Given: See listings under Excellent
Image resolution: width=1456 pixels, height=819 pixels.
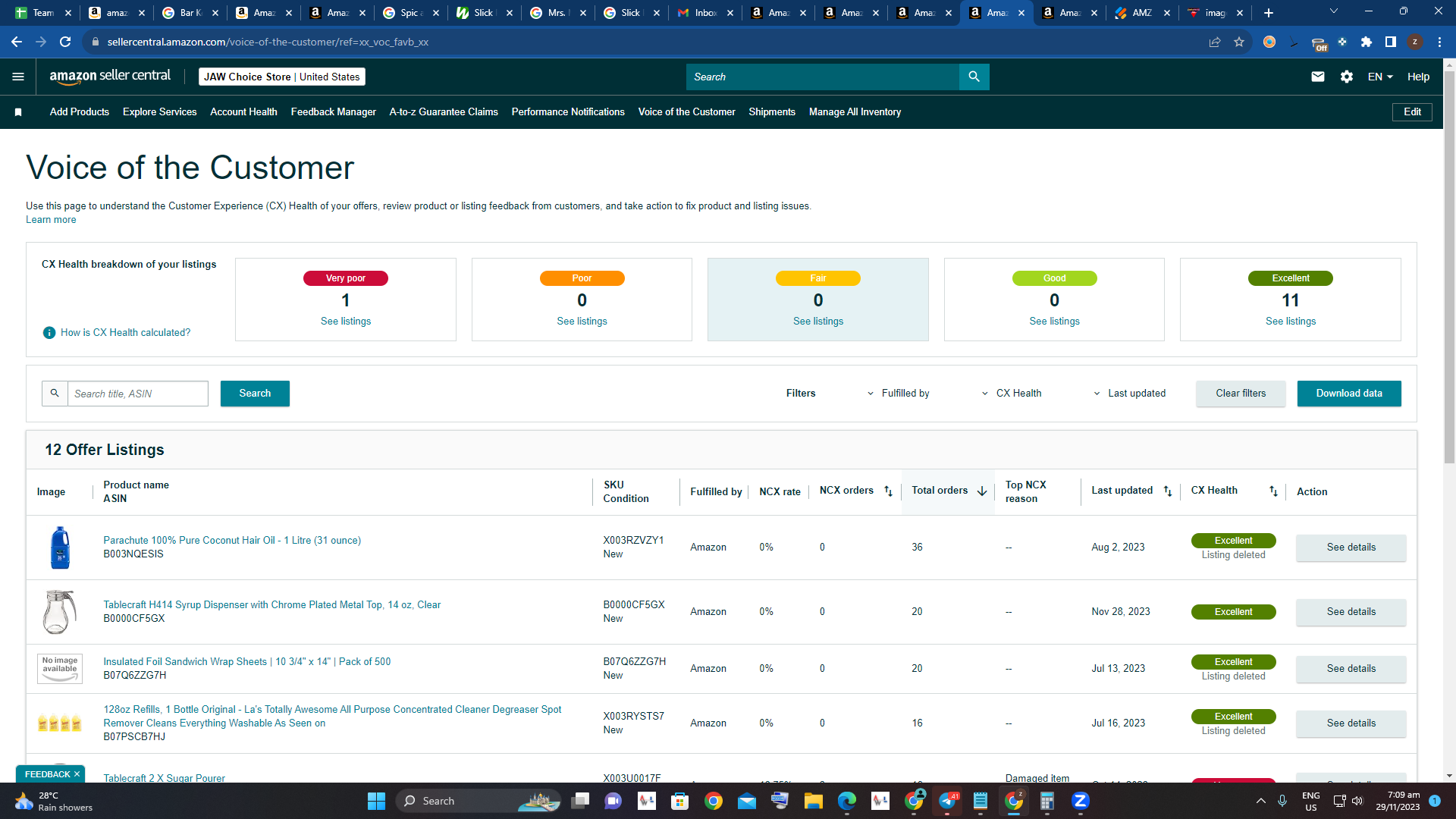Looking at the screenshot, I should [x=1290, y=322].
